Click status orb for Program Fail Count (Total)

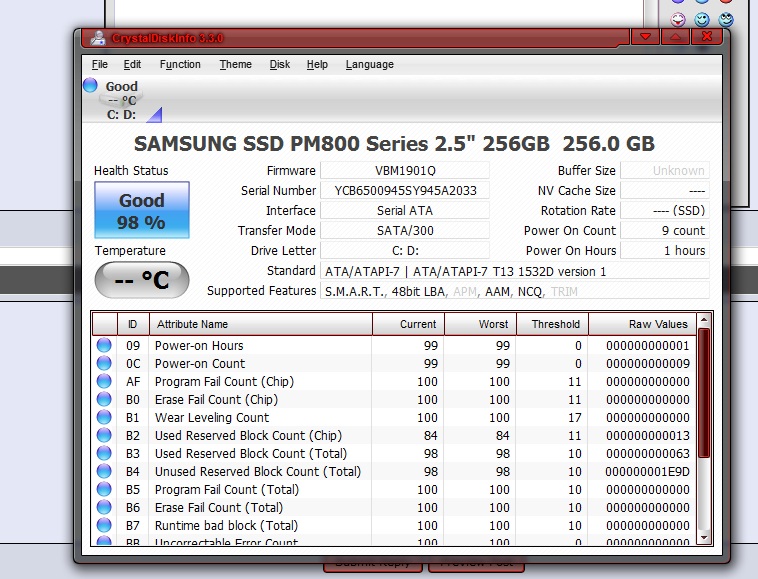pyautogui.click(x=104, y=489)
